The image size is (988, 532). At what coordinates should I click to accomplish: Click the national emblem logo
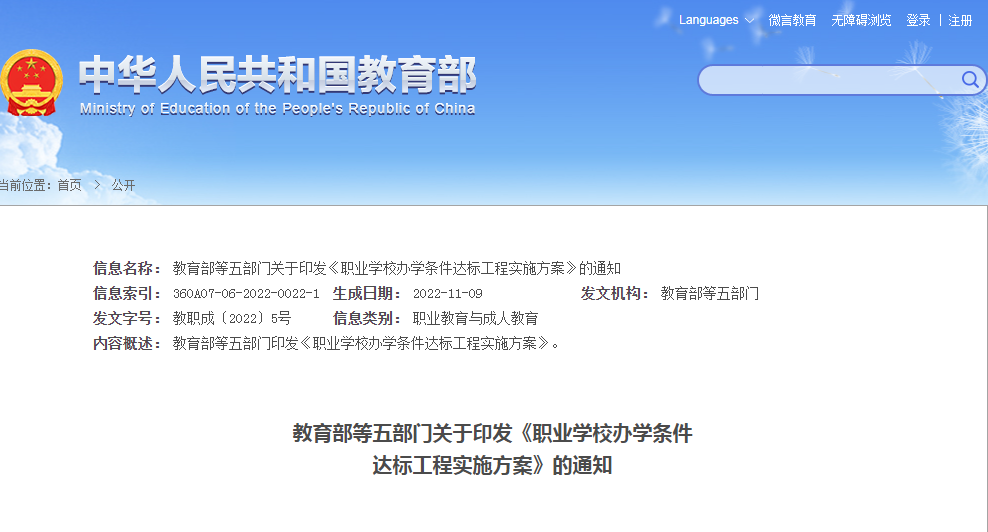(x=31, y=84)
